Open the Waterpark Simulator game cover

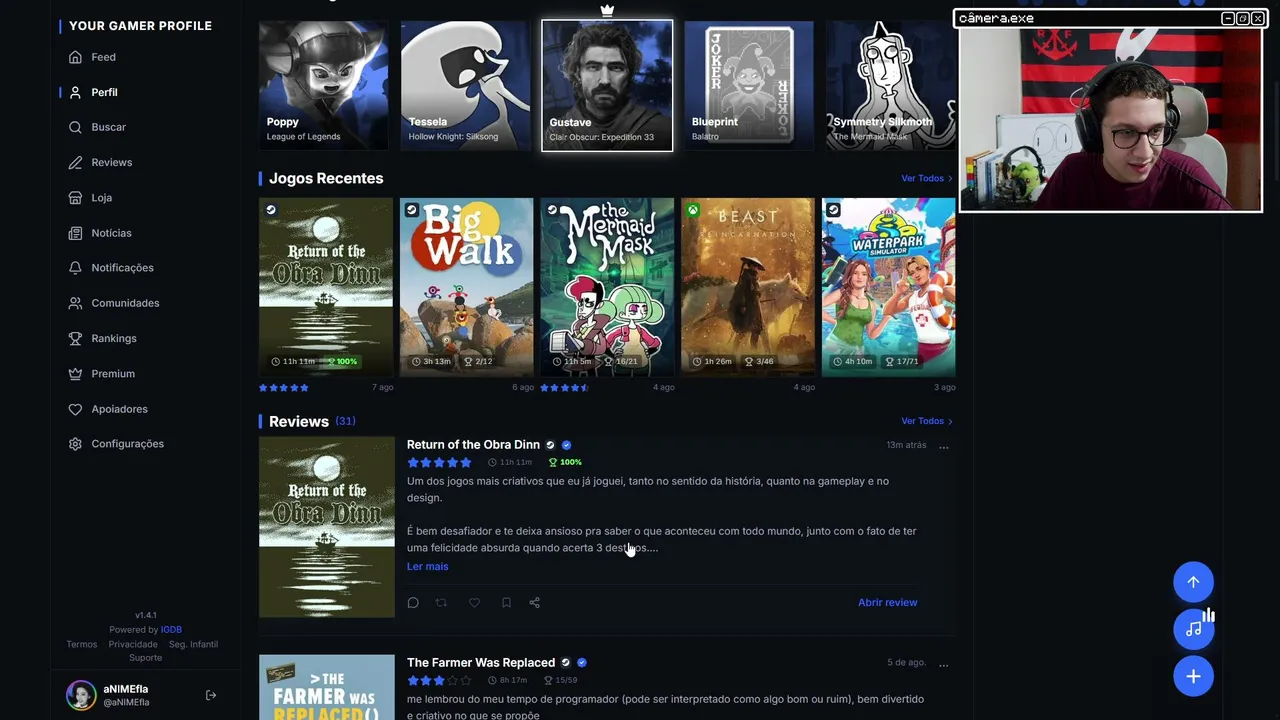pyautogui.click(x=889, y=287)
